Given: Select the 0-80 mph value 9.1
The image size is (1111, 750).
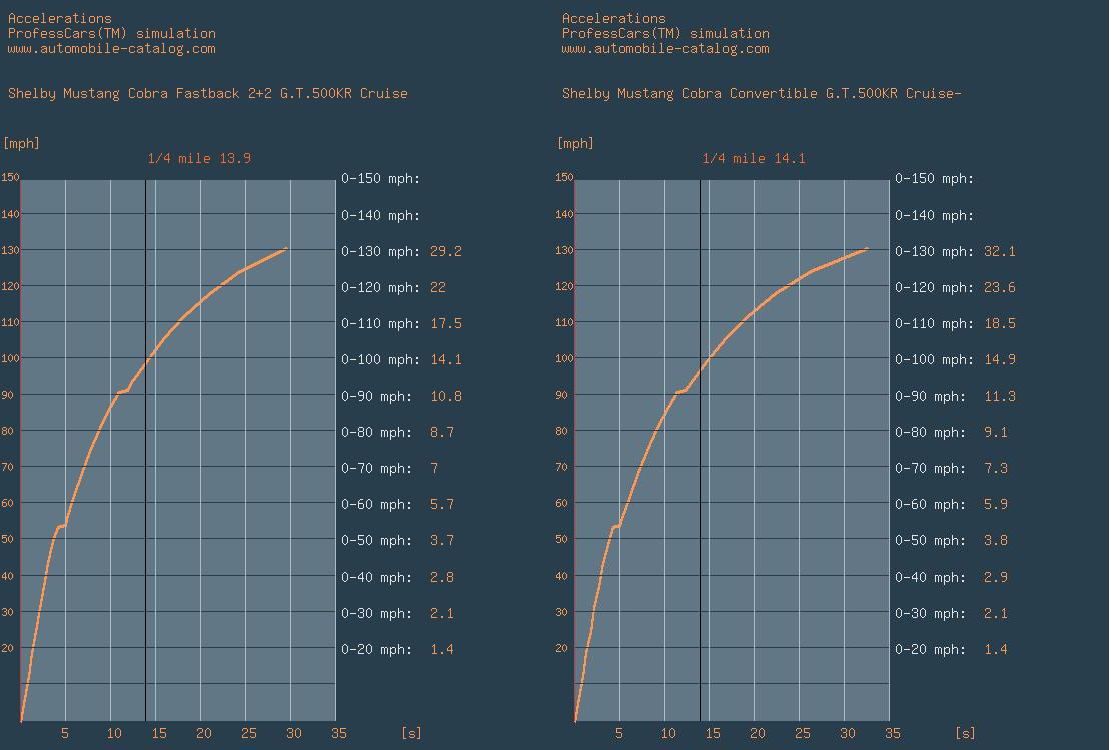Looking at the screenshot, I should point(996,433).
